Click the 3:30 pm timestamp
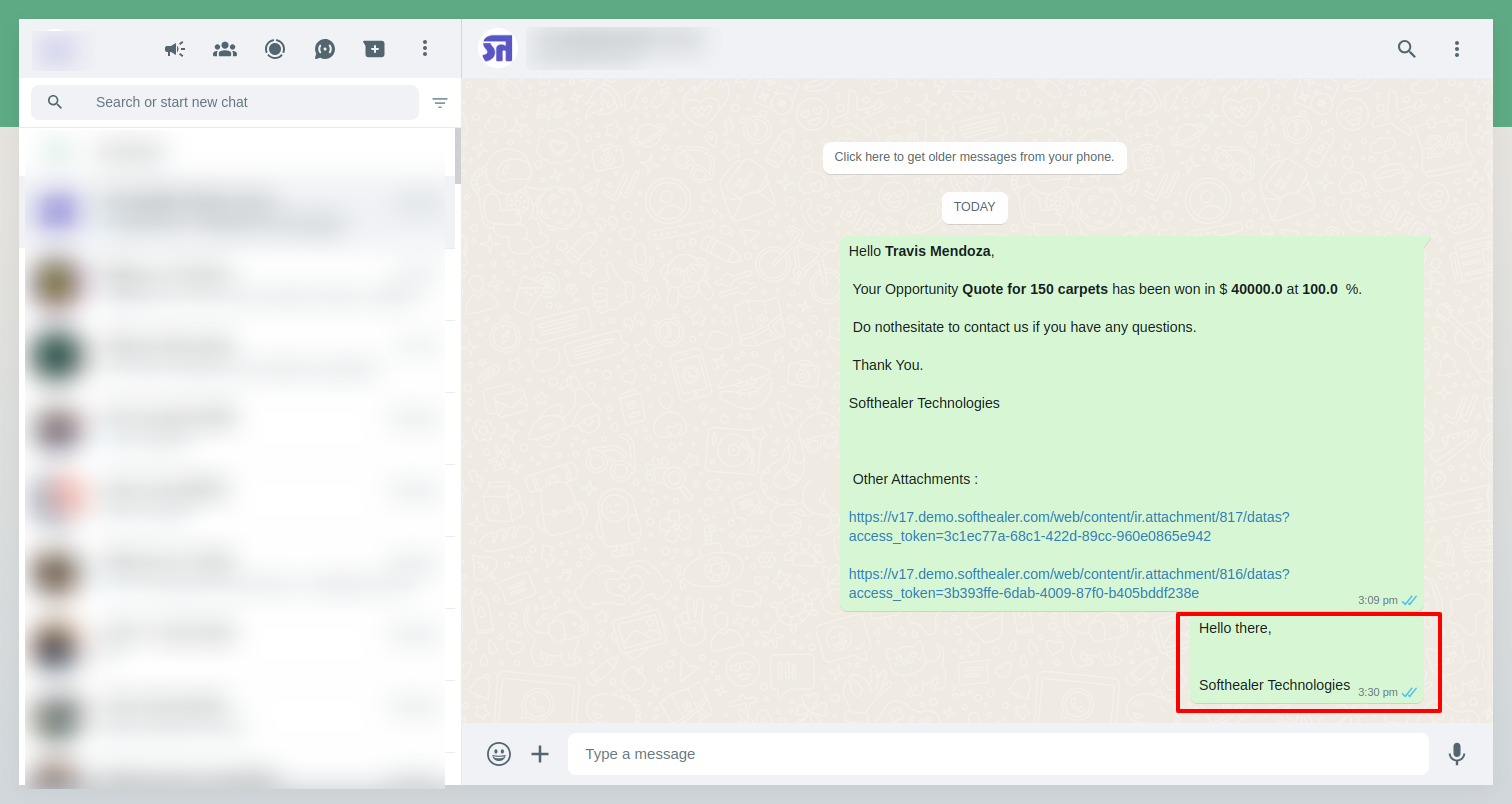Screen dimensions: 1512x804 (x=1377, y=692)
